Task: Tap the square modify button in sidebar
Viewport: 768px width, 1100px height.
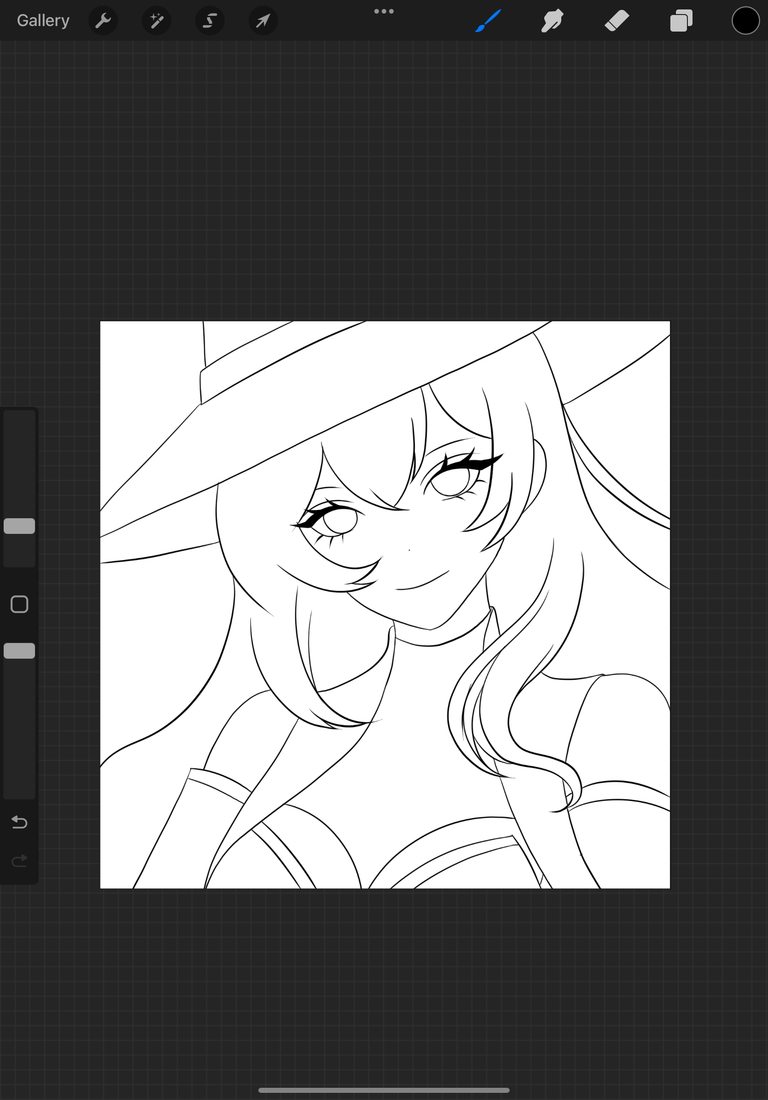Action: pyautogui.click(x=20, y=604)
